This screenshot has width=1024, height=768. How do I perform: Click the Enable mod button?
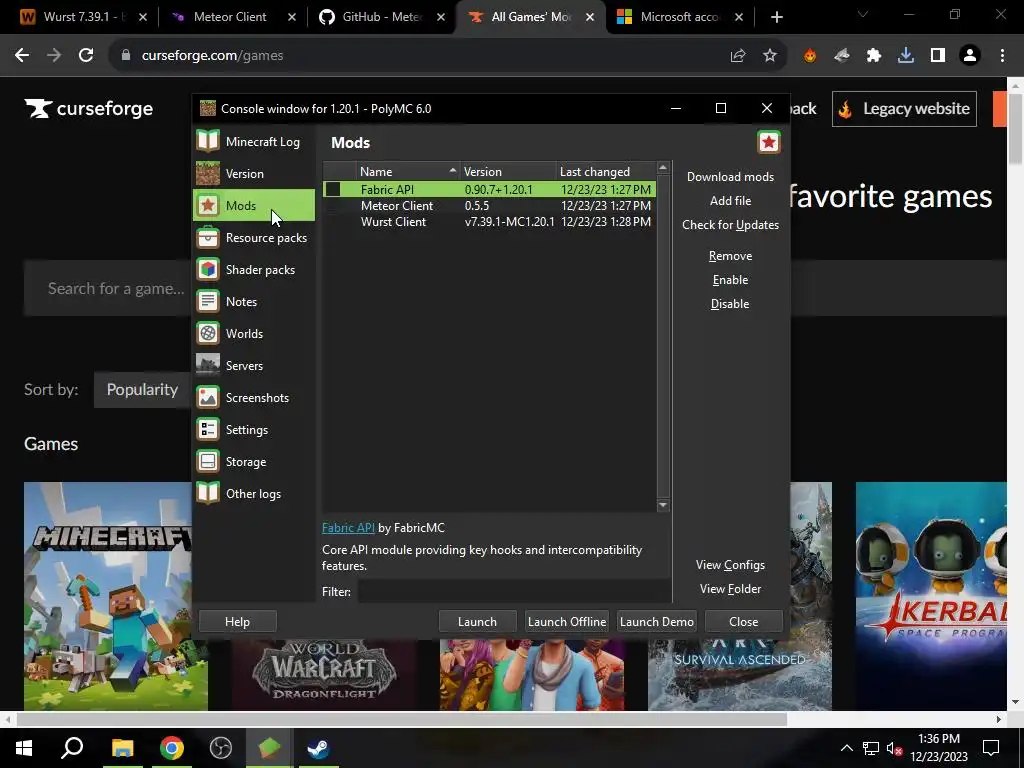pos(730,280)
